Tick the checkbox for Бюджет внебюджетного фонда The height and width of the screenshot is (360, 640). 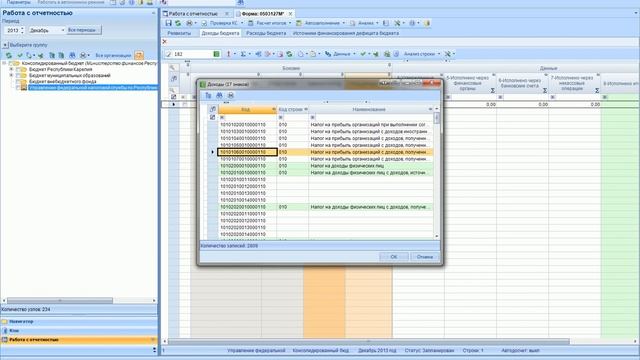18,82
